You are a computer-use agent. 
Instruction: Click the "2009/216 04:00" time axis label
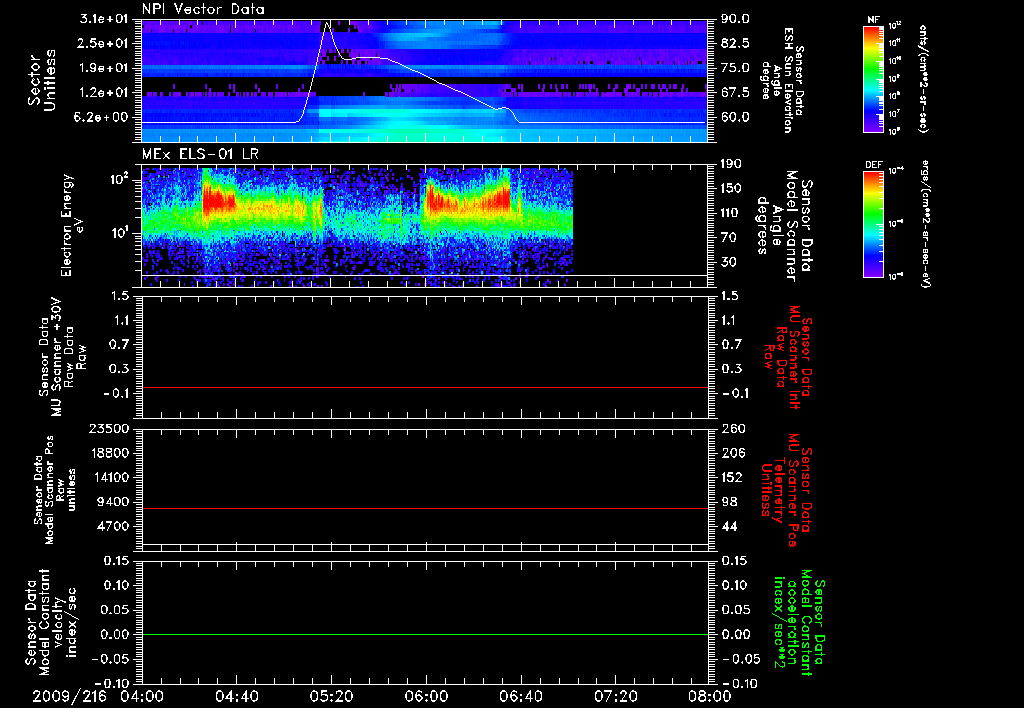(99, 697)
